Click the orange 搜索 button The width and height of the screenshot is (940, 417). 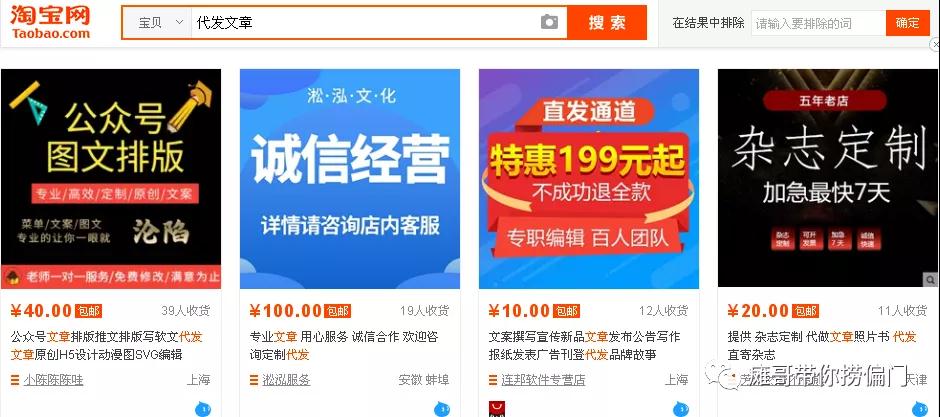[607, 23]
